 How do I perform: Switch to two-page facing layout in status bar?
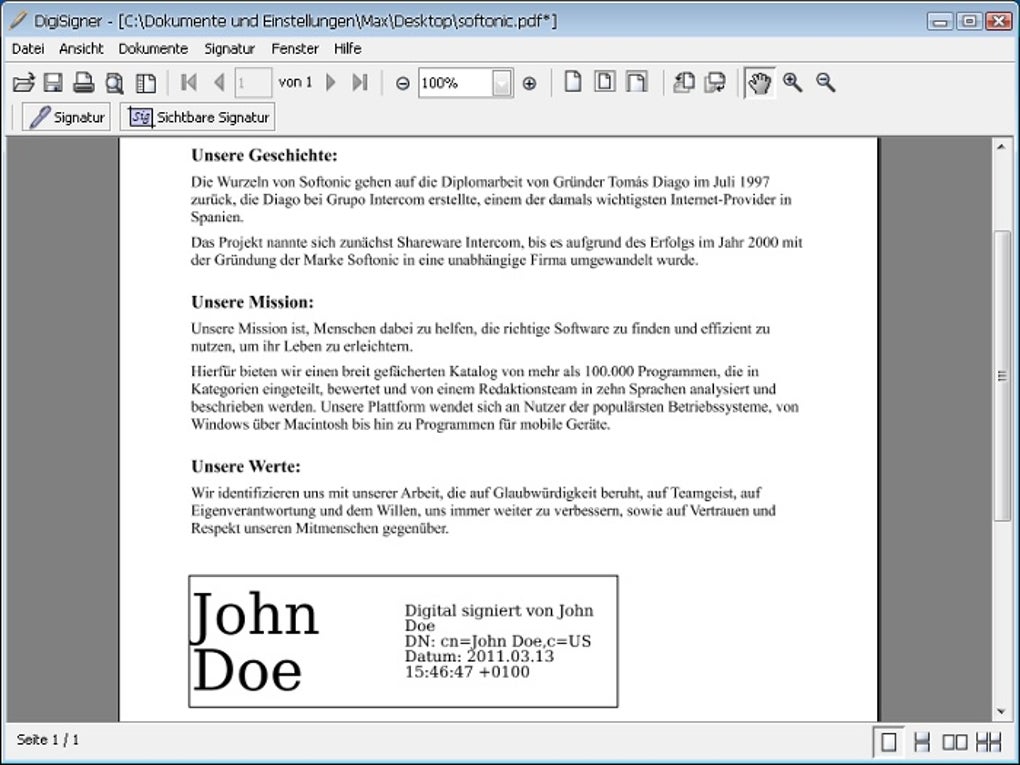(x=955, y=742)
